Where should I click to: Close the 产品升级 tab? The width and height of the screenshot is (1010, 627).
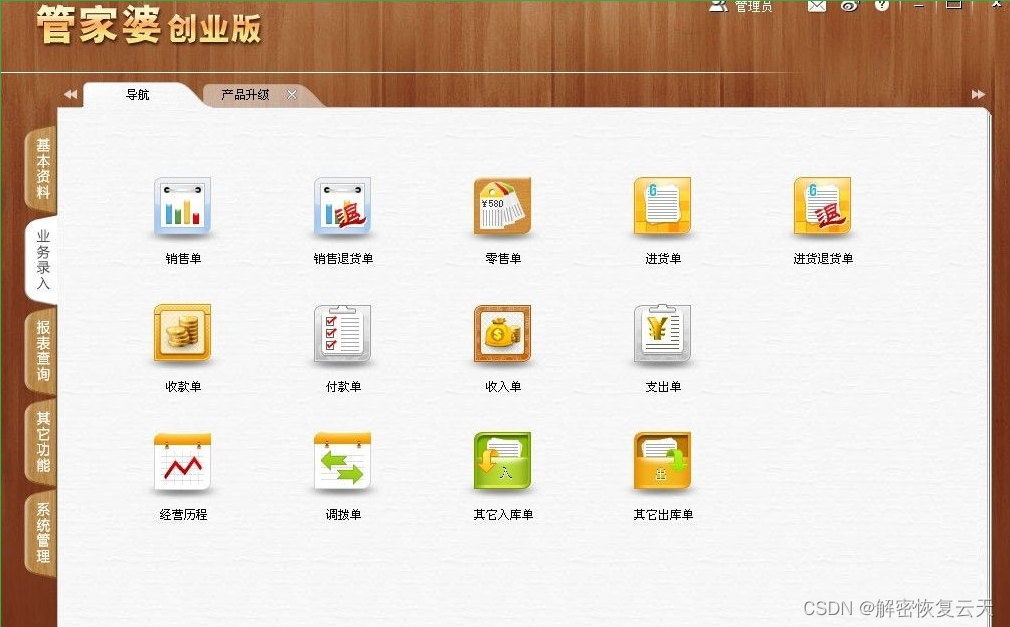(x=292, y=95)
